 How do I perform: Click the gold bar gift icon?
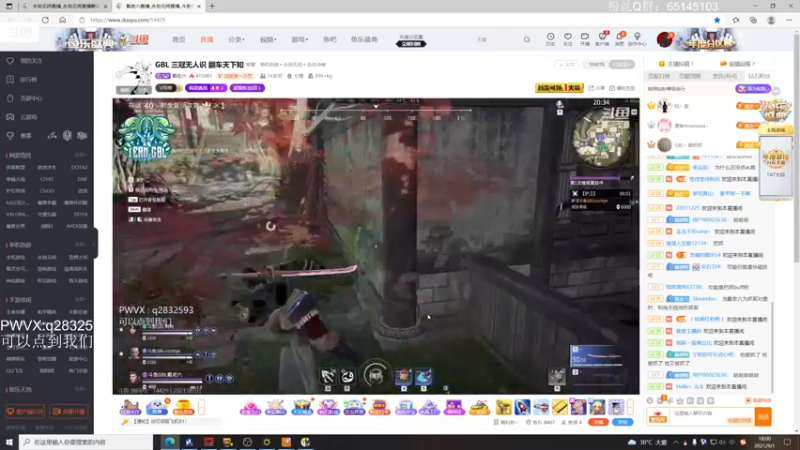pyautogui.click(x=559, y=407)
